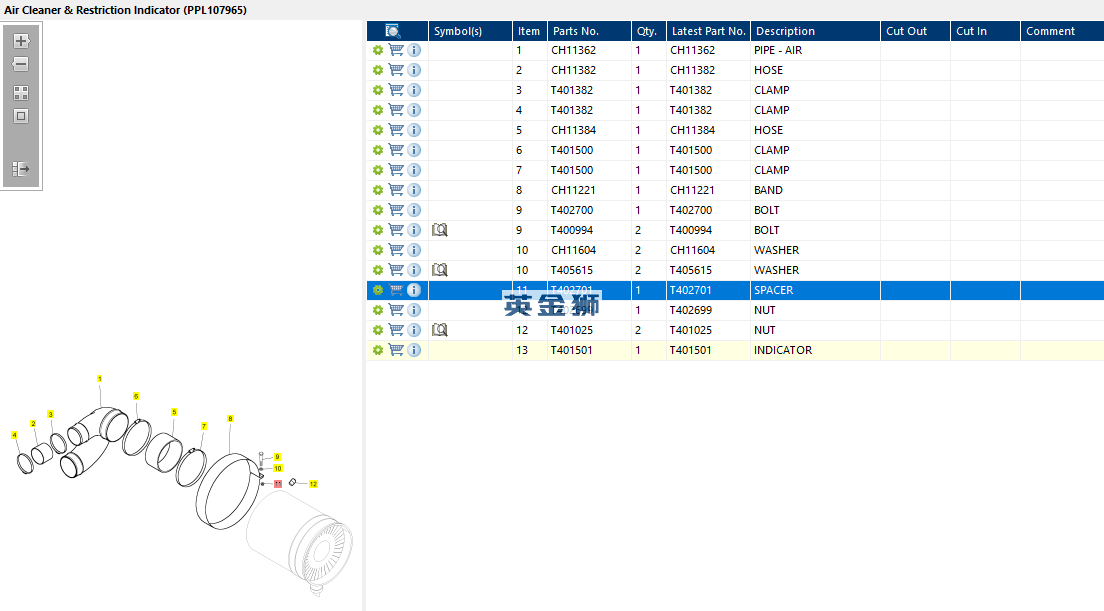The height and width of the screenshot is (611, 1104).
Task: Sort by the Latest Part No. column header
Action: click(708, 31)
